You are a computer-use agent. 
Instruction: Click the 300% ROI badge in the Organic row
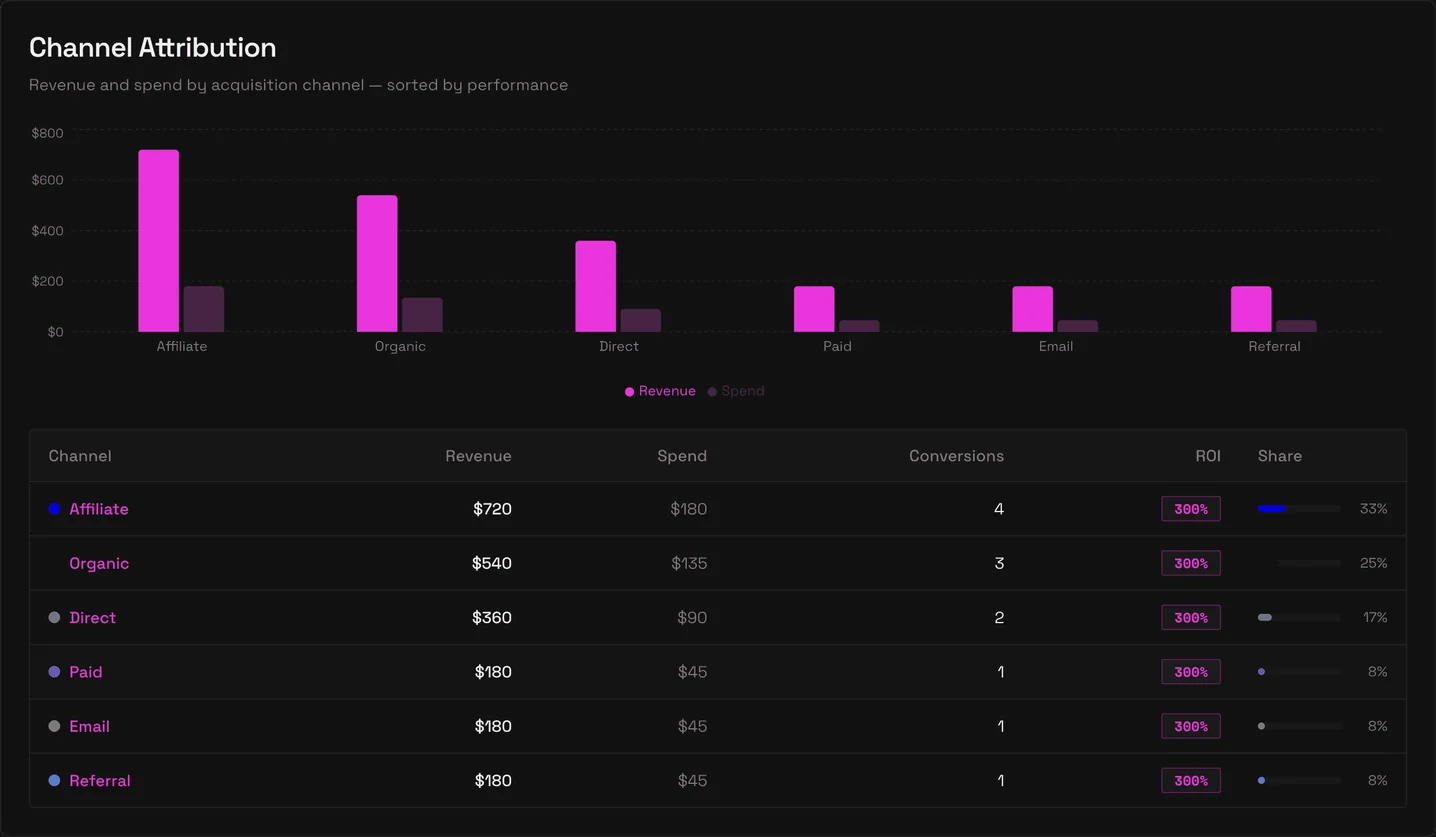(1191, 563)
